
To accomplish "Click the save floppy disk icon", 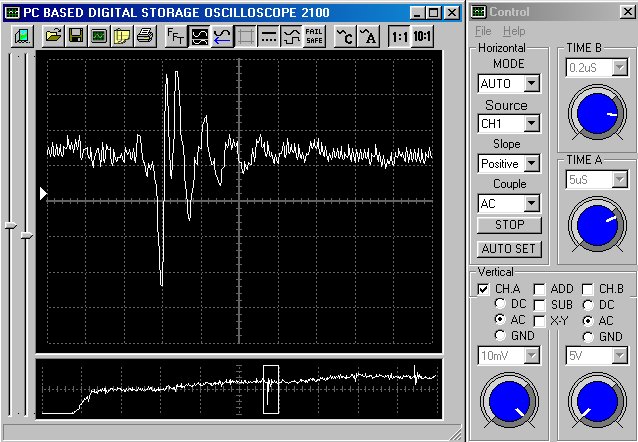I will [76, 36].
